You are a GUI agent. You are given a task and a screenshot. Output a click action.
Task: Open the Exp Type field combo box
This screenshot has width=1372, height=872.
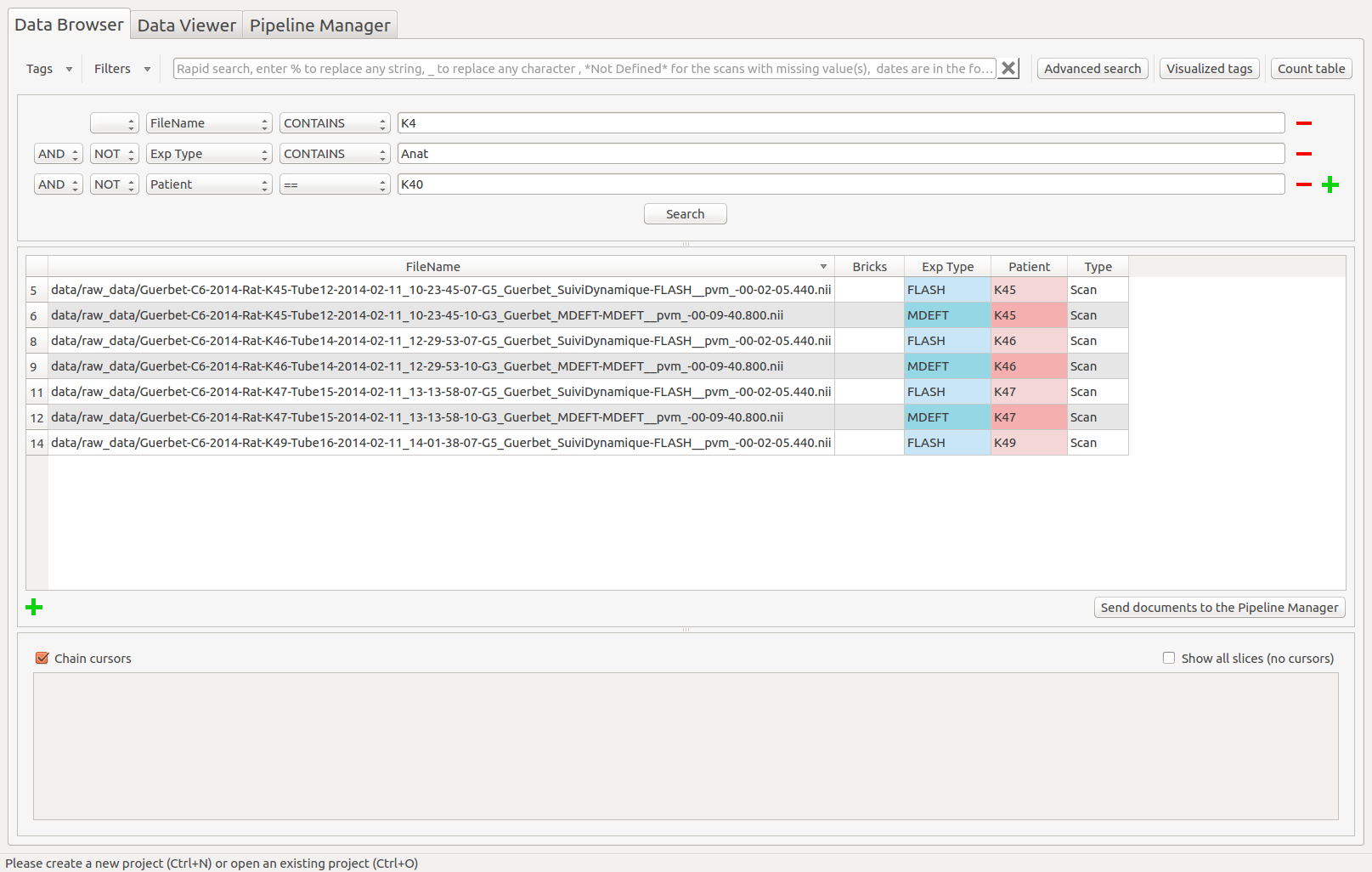(209, 154)
